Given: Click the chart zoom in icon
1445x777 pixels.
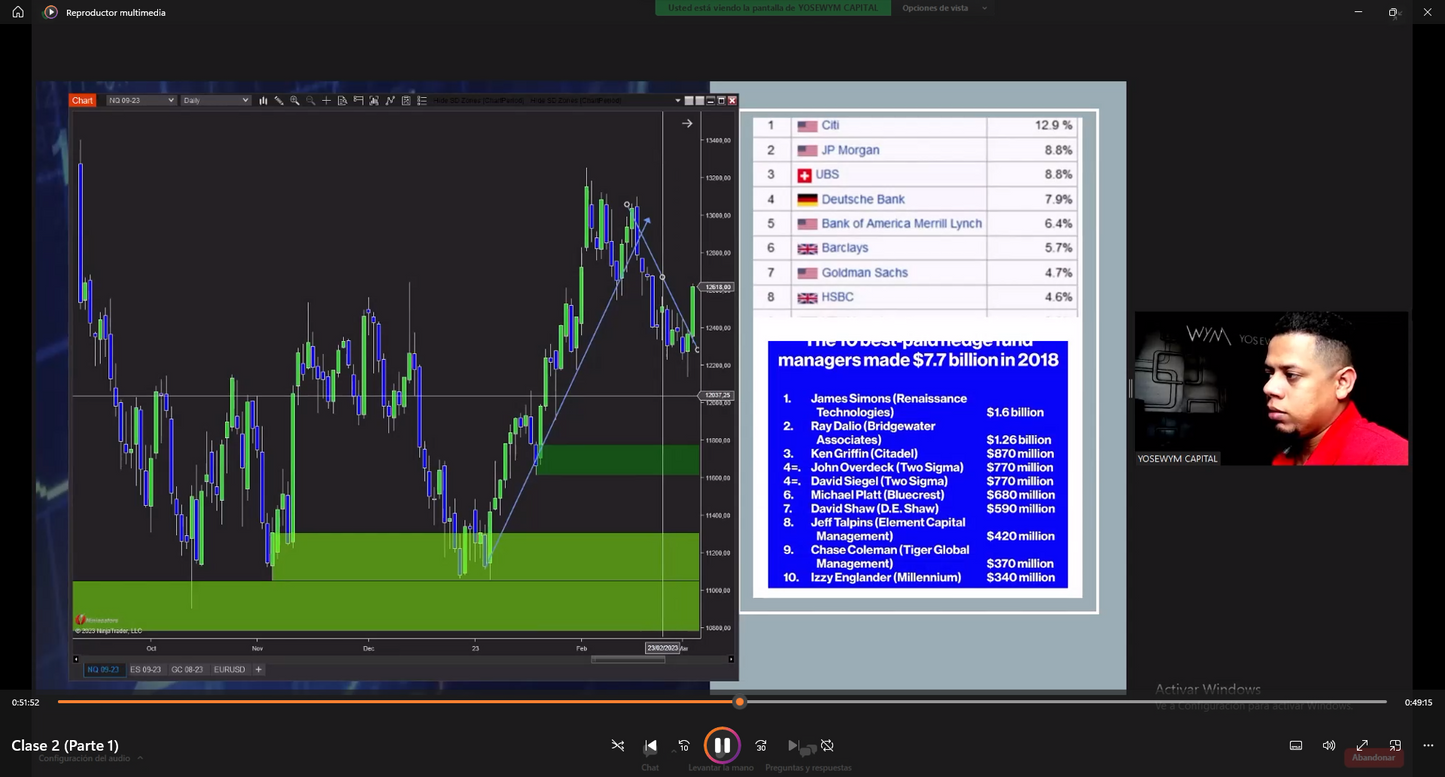Looking at the screenshot, I should [x=295, y=100].
